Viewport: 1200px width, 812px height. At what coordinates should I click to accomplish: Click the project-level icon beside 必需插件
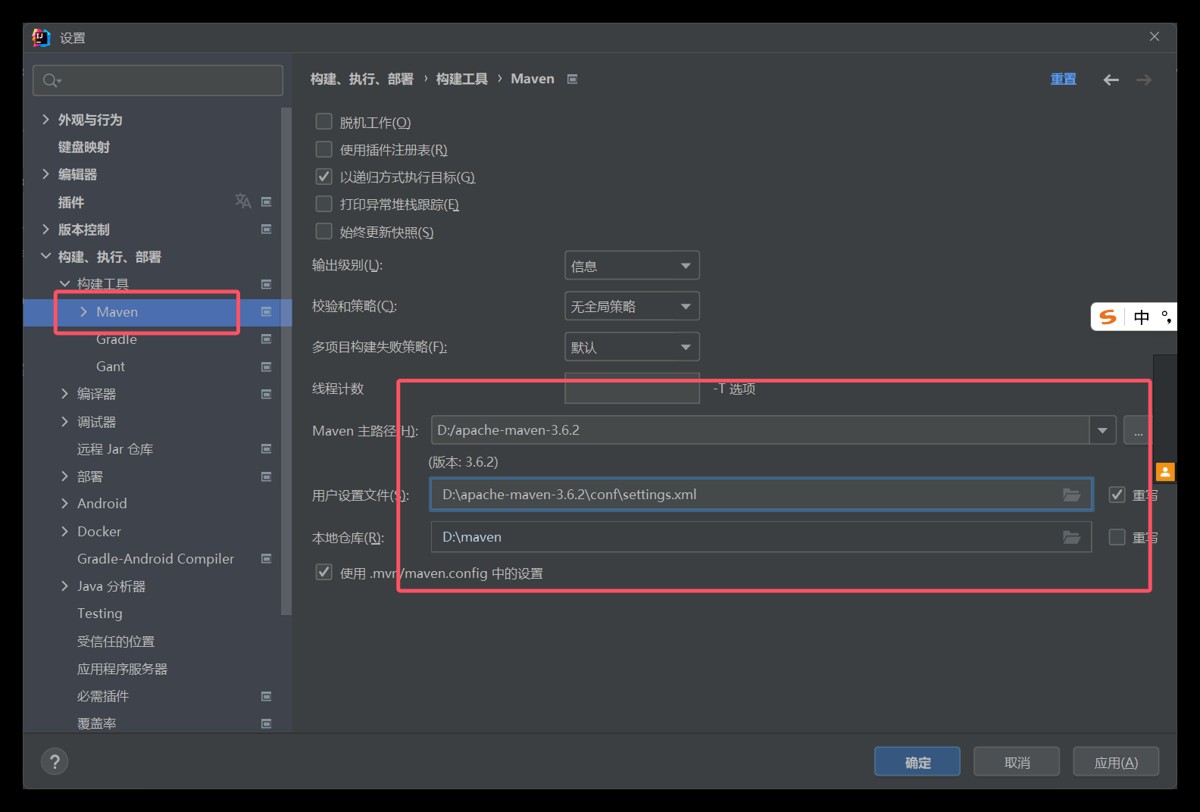[x=266, y=696]
